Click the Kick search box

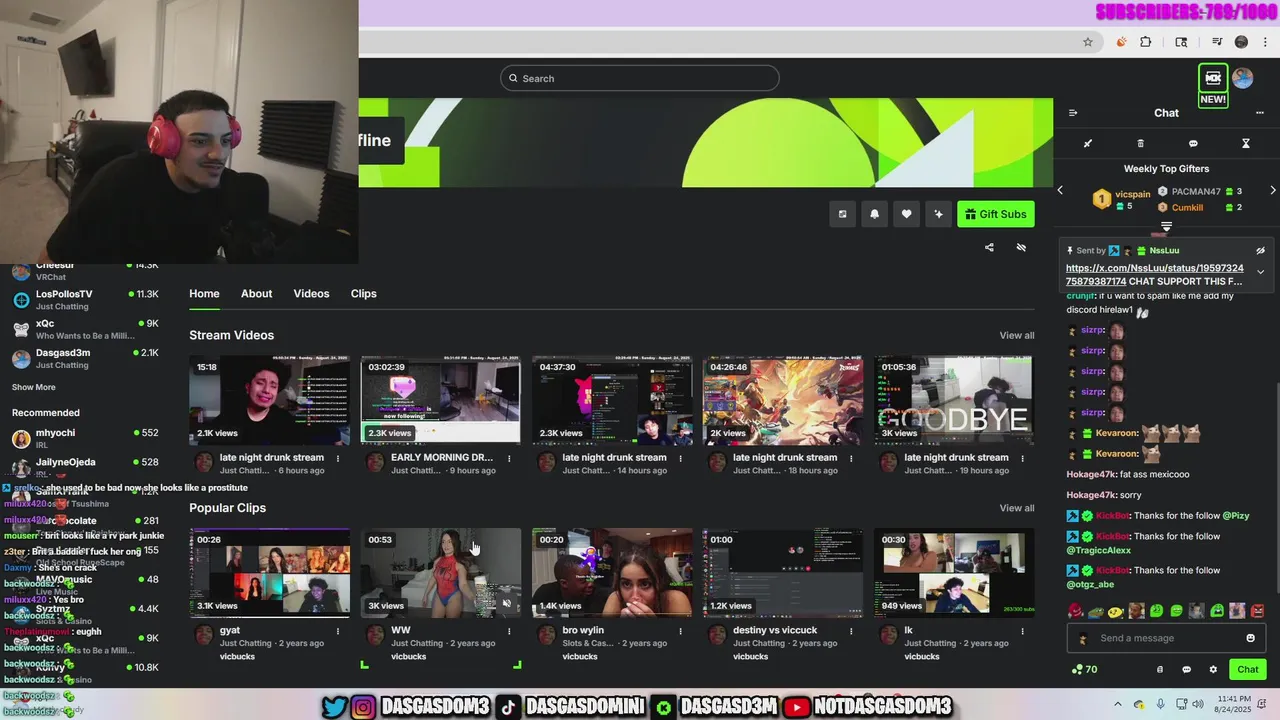(x=640, y=78)
